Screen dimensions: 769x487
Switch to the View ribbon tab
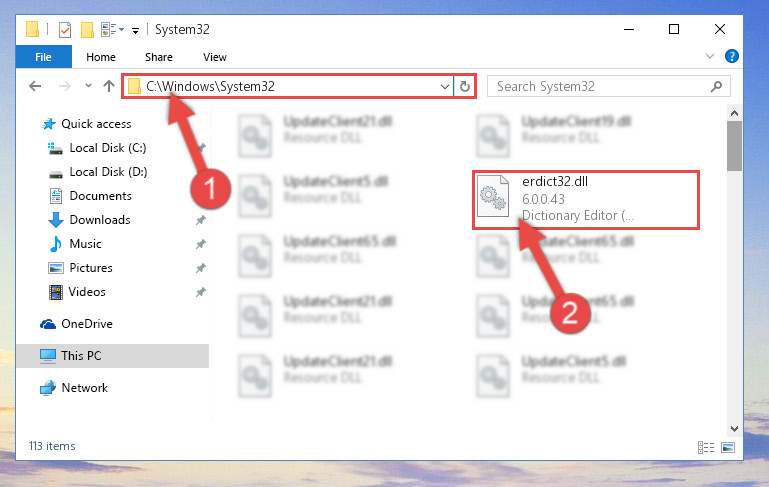point(215,57)
